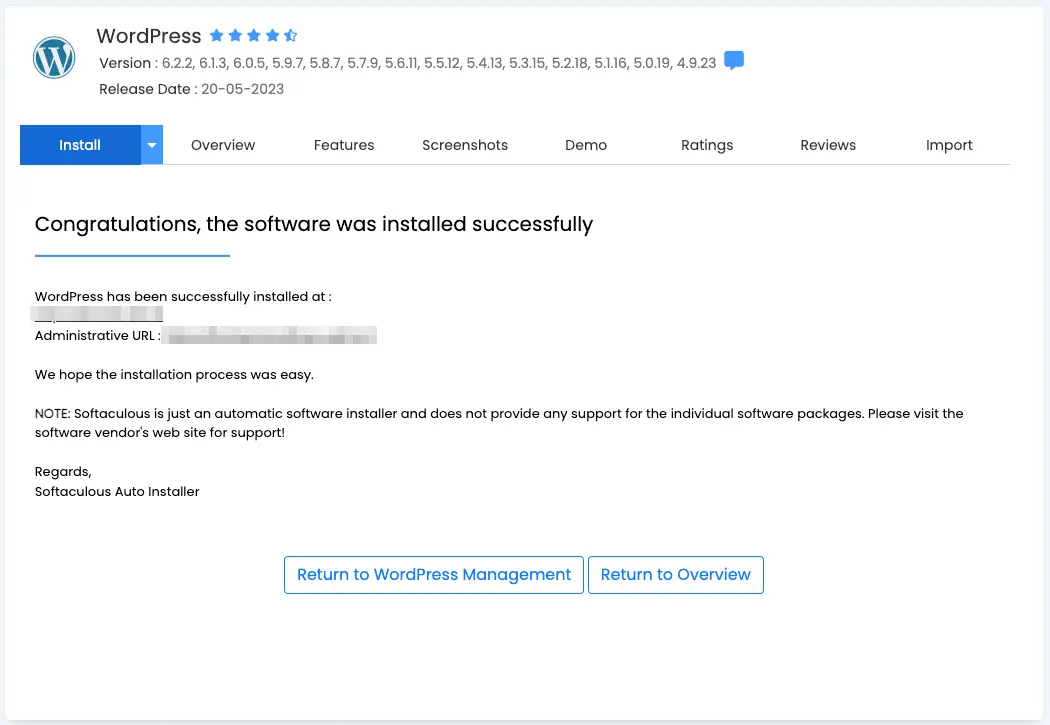The width and height of the screenshot is (1050, 725).
Task: Open the changelog speech bubble icon
Action: (734, 60)
